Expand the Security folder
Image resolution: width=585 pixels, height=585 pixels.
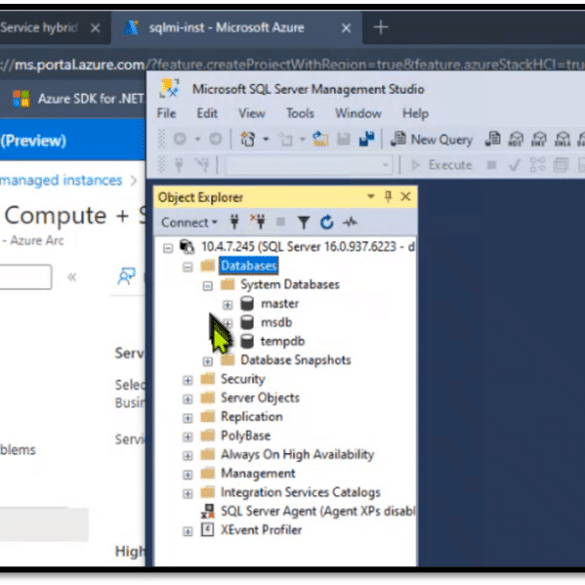(x=188, y=380)
